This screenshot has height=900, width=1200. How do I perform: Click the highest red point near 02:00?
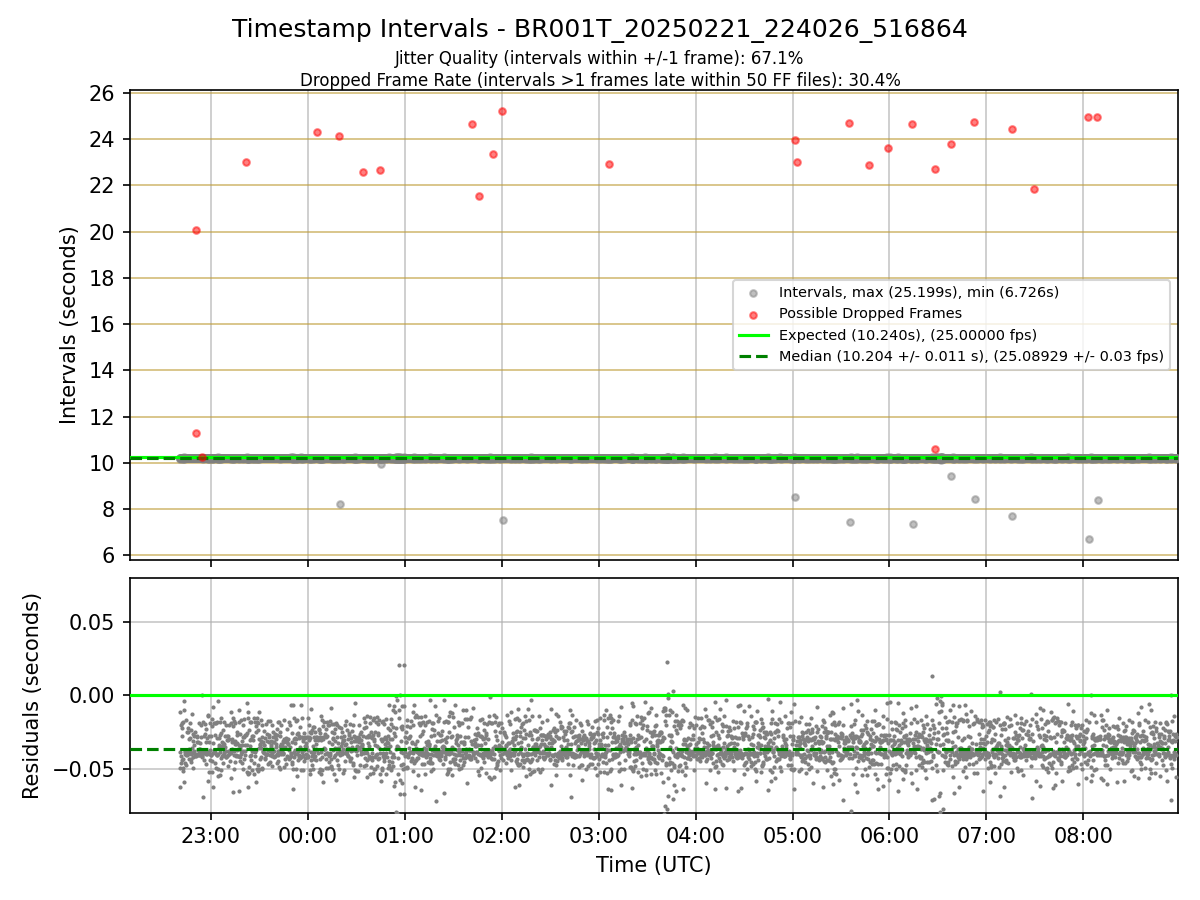(x=502, y=111)
